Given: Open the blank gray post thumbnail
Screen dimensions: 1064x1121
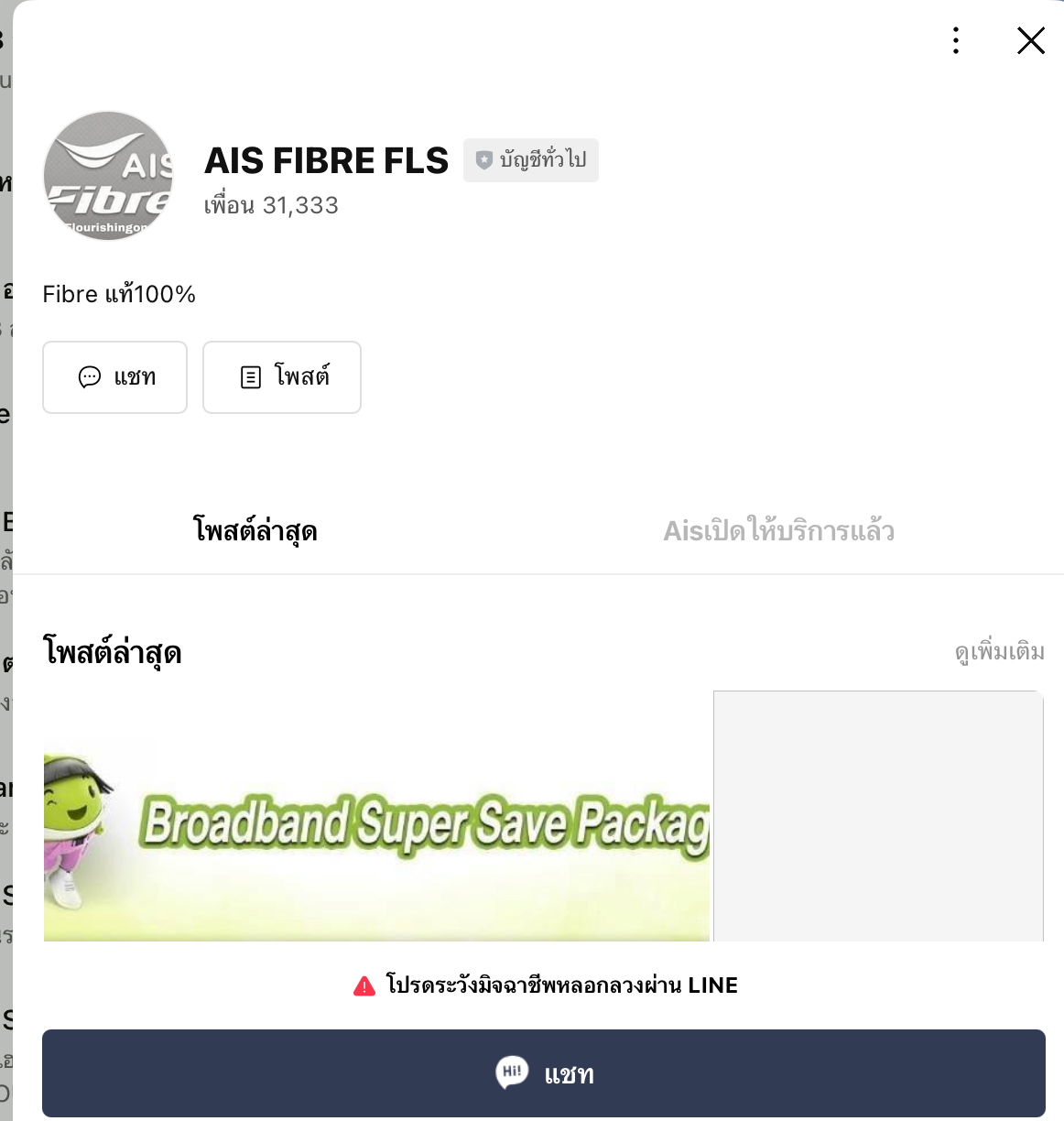Looking at the screenshot, I should tap(878, 816).
